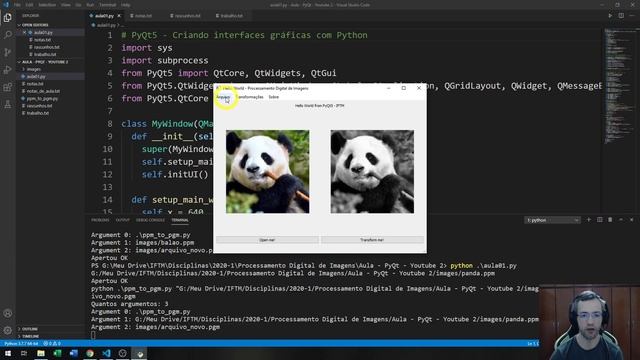Screen dimensions: 640x360
Task: Open the Search view in activity bar
Action: point(7,35)
